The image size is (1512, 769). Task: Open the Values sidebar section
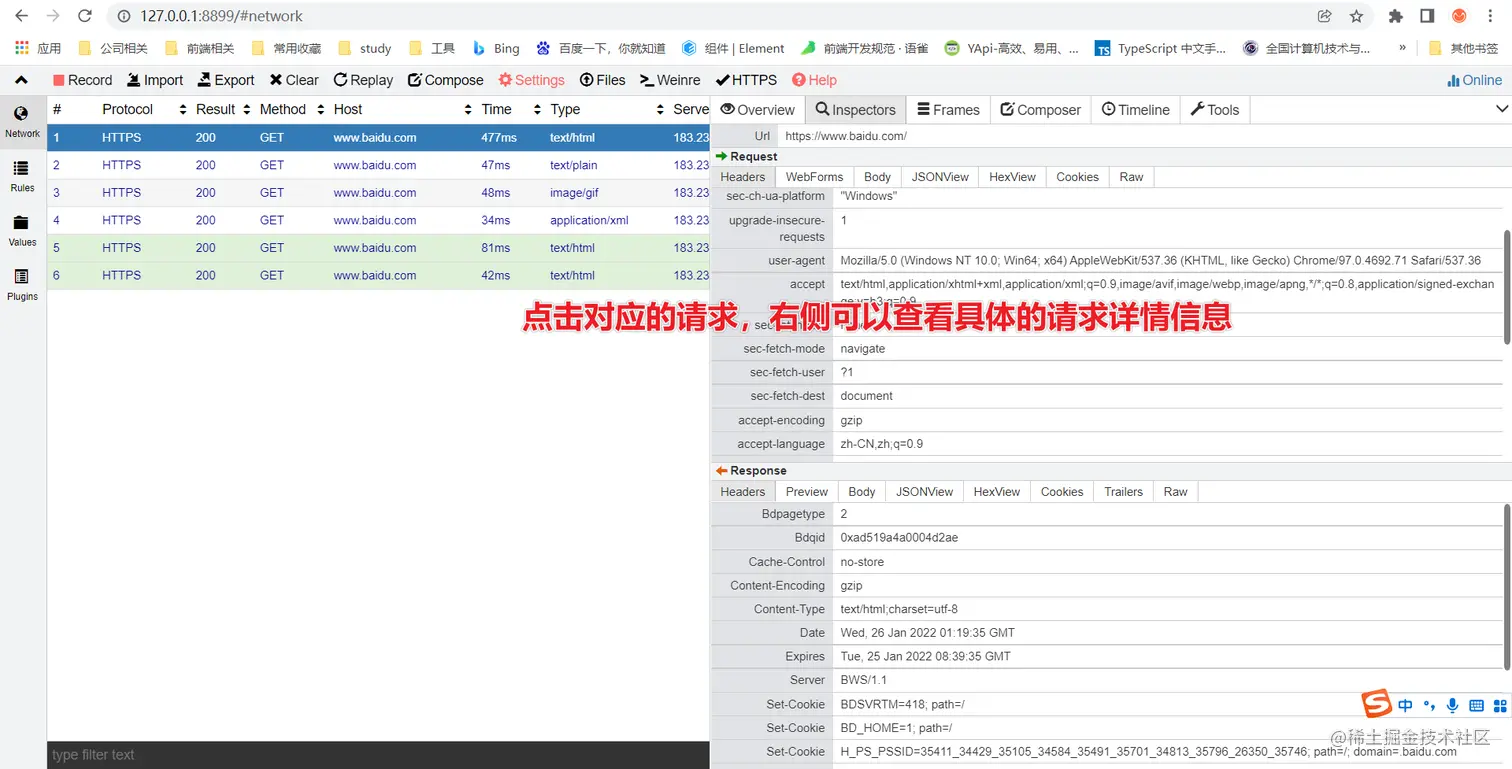click(22, 230)
